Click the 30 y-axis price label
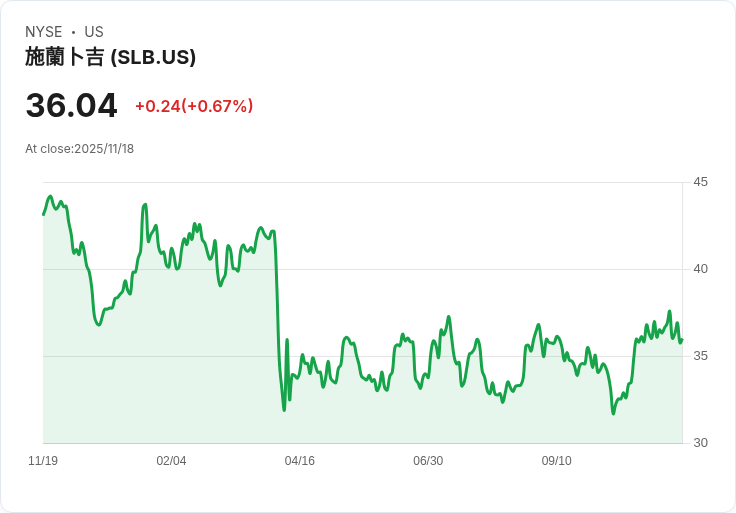736x513 pixels. 700,443
